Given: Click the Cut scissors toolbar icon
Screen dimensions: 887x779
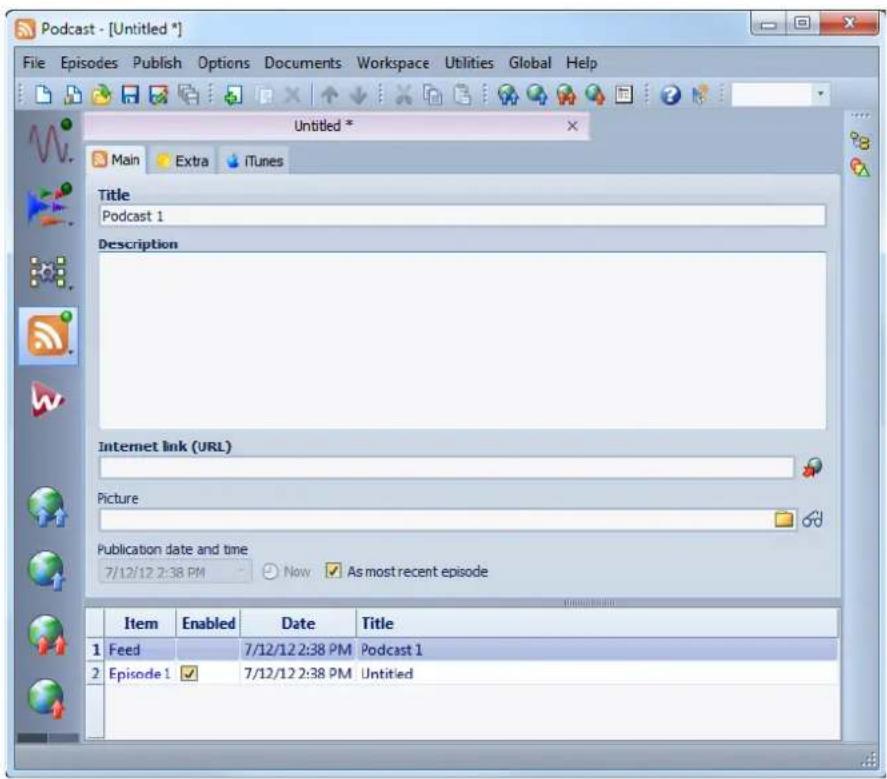Looking at the screenshot, I should tap(403, 94).
